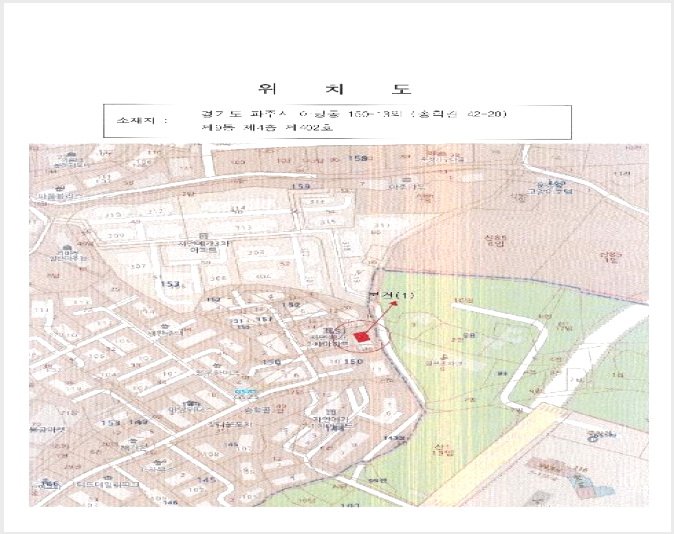Click the bold '159' lot number label
This screenshot has height=534, width=674.
301,186
